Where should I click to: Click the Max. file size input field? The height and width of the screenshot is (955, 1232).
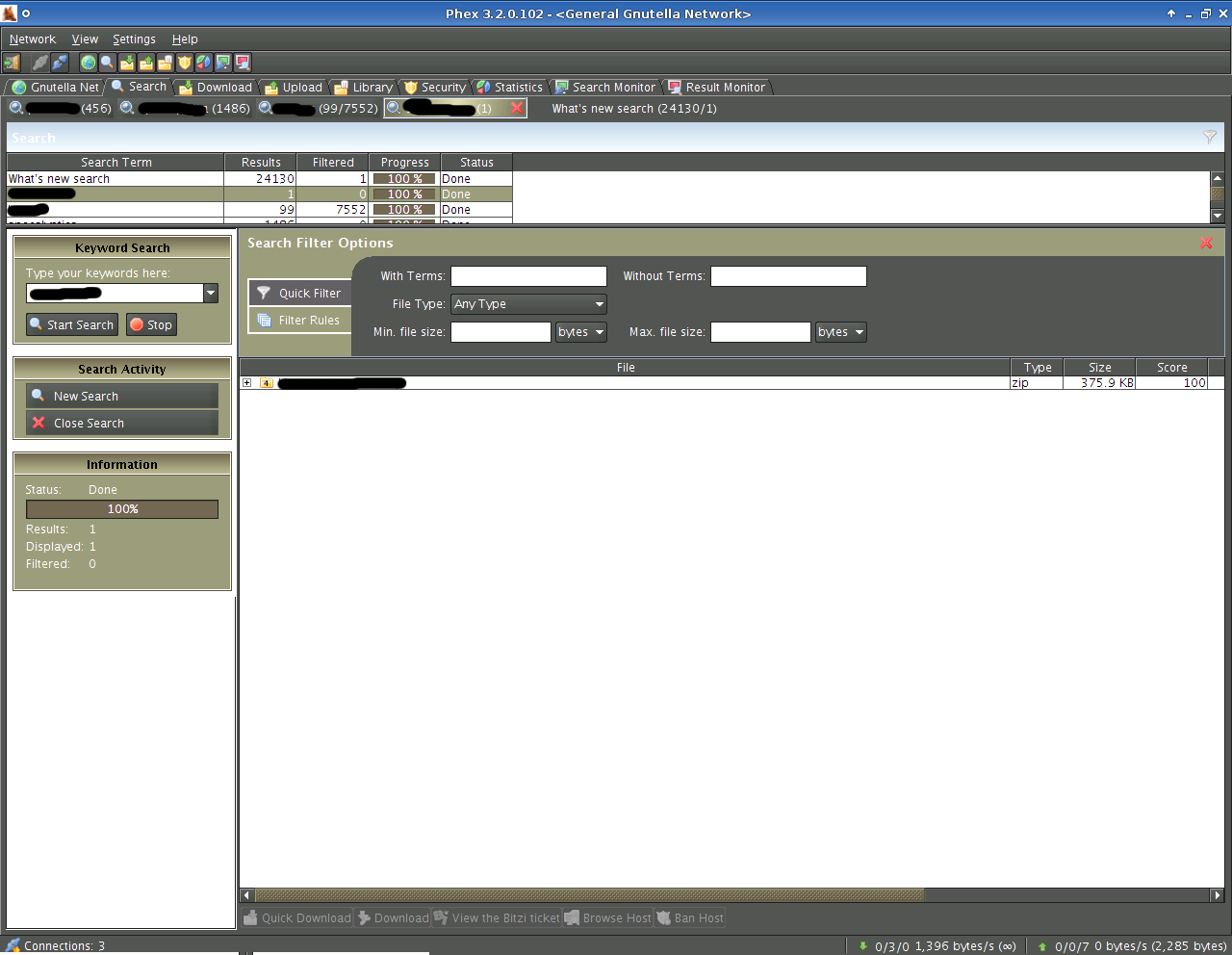point(760,332)
